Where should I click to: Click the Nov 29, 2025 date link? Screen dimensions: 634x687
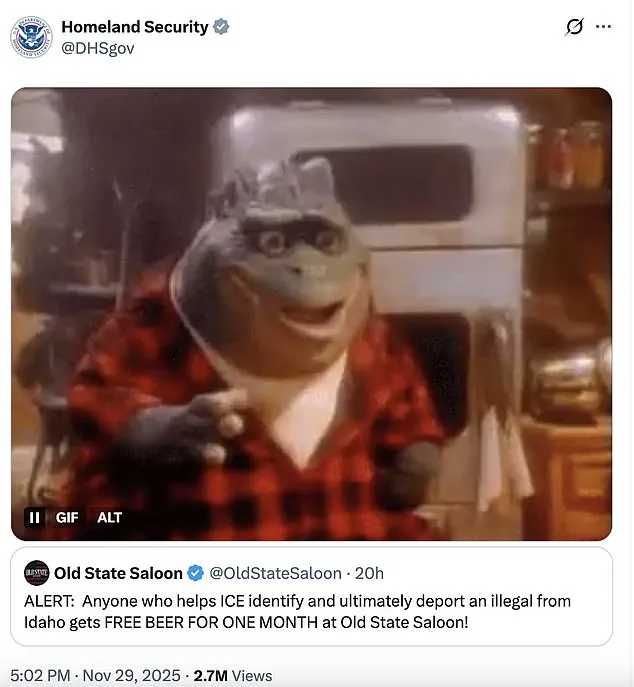(x=131, y=675)
